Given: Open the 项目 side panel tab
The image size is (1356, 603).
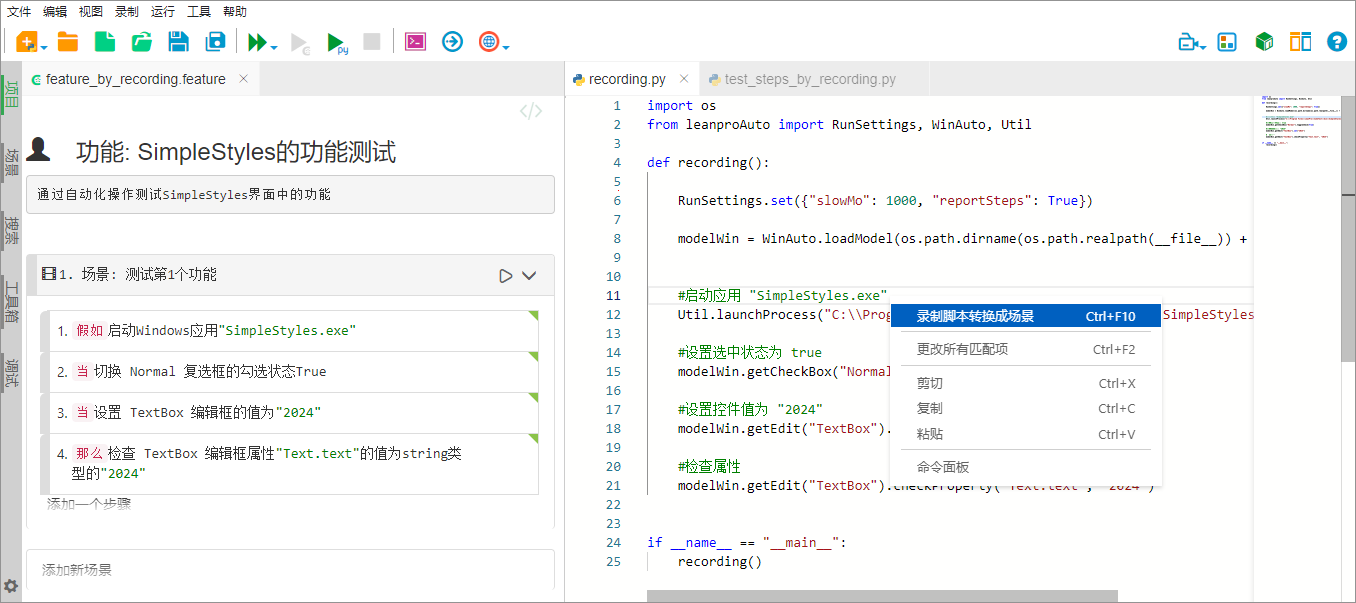Looking at the screenshot, I should (11, 95).
